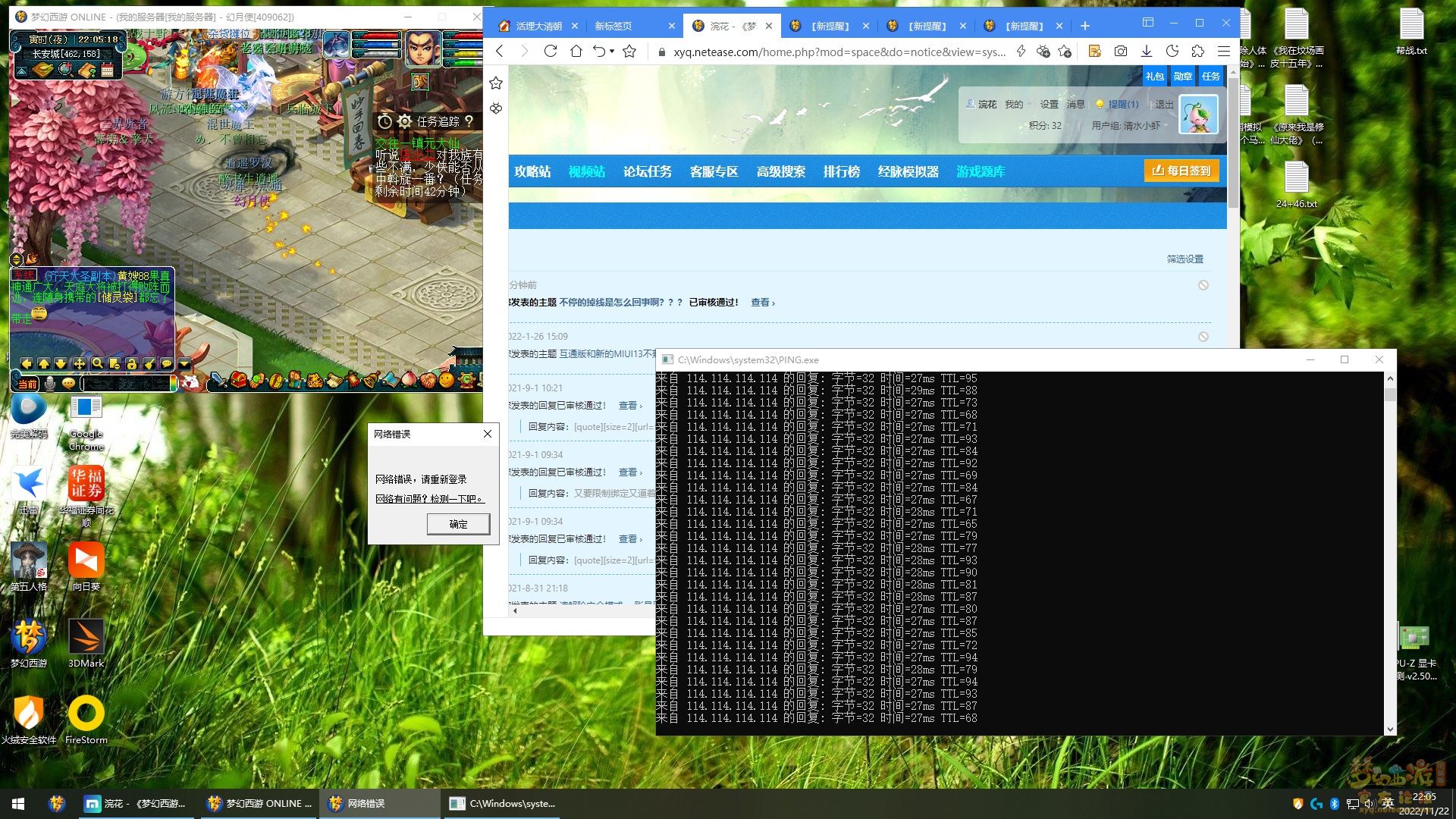Open the browser hamburger menu
This screenshot has width=1456, height=819.
pos(1223,51)
